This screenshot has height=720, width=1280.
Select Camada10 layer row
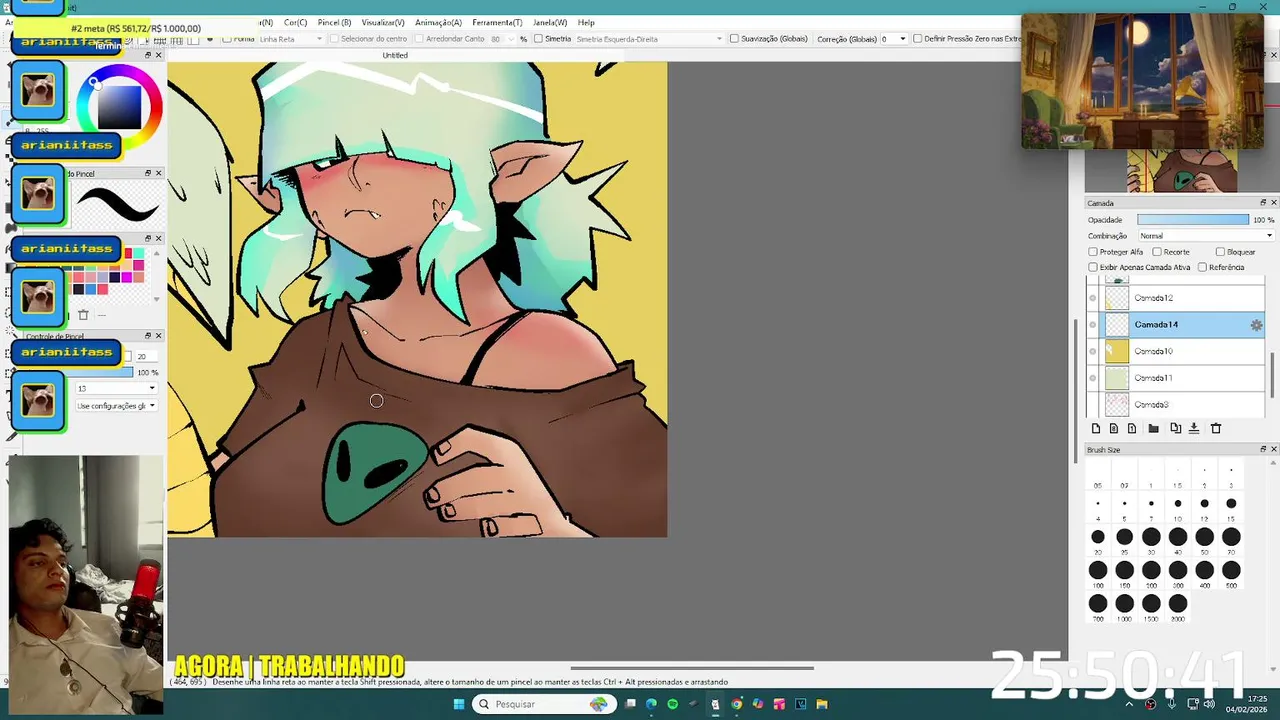[x=1176, y=351]
